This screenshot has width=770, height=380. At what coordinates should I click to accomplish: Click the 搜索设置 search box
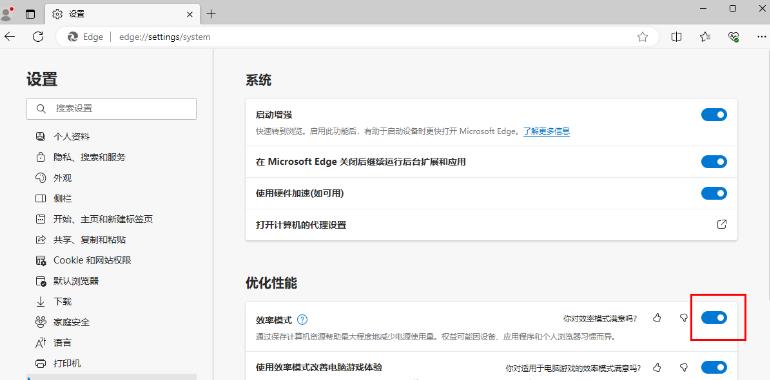pos(111,109)
